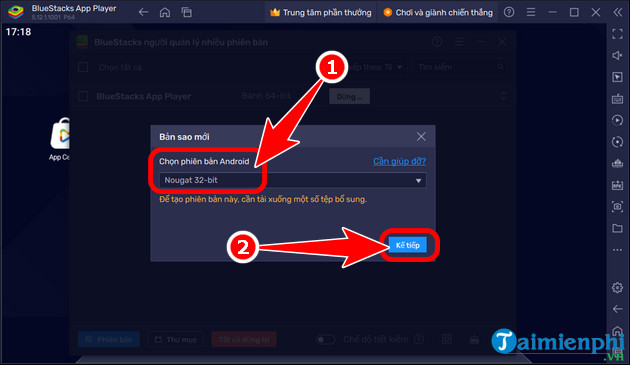Open the hamburger menu in BlueStacks title bar
This screenshot has height=365, width=630.
click(x=531, y=12)
